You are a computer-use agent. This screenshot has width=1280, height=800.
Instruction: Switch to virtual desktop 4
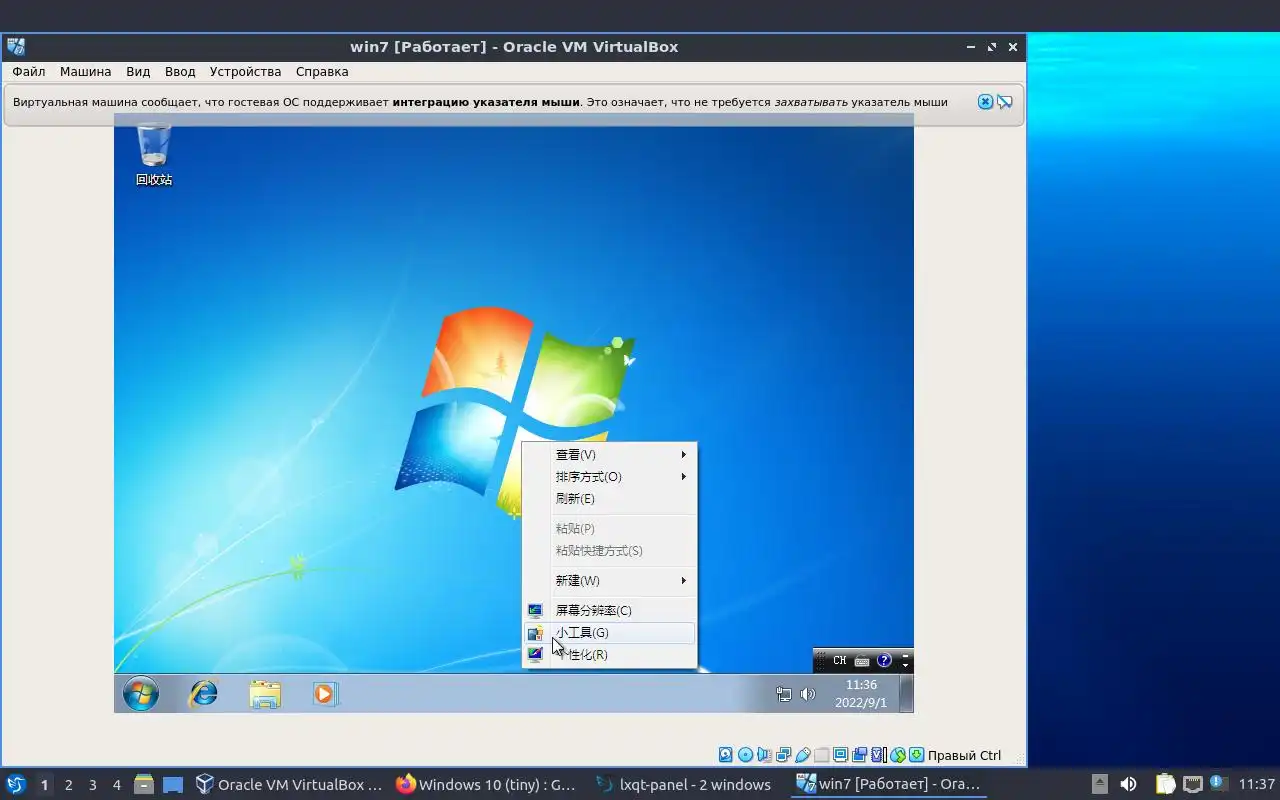click(x=116, y=785)
